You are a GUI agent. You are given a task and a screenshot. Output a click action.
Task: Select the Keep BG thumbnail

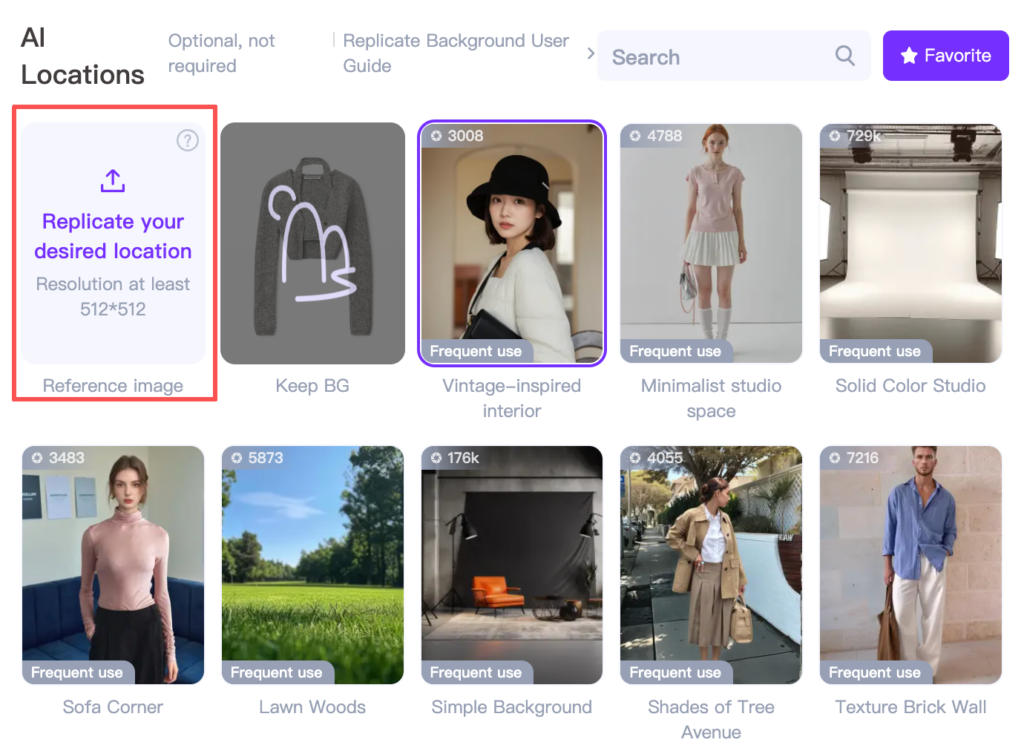click(312, 244)
